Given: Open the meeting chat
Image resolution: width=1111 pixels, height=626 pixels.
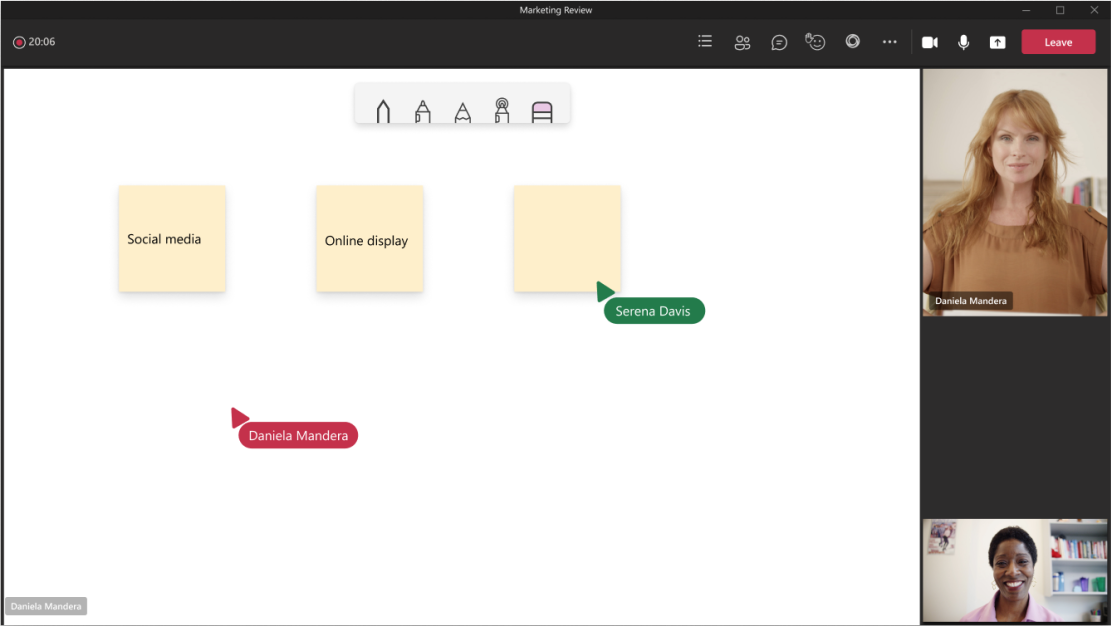Looking at the screenshot, I should coord(779,42).
